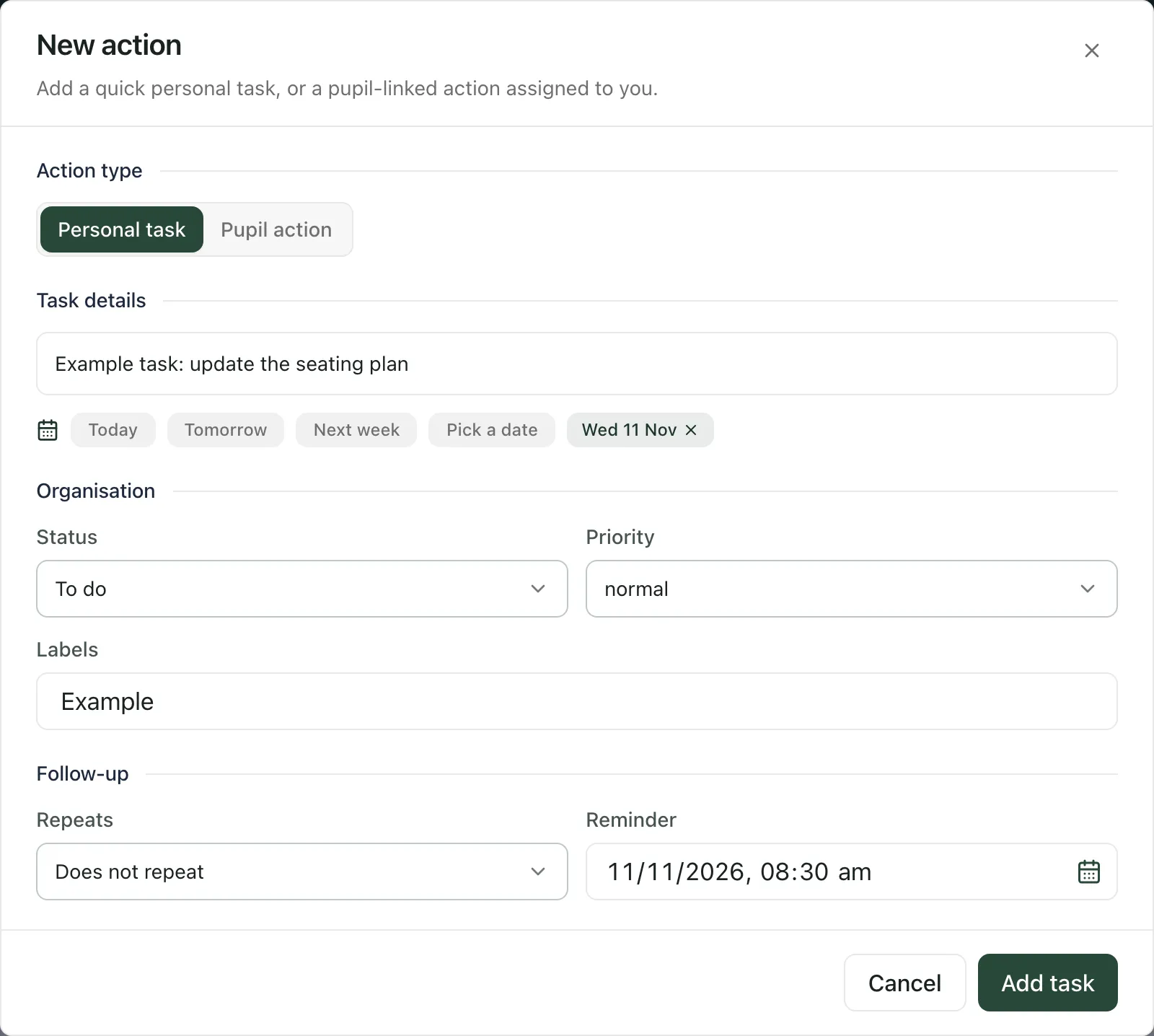Open the Pick a date chooser
Screen dimensions: 1154x1036
click(492, 430)
